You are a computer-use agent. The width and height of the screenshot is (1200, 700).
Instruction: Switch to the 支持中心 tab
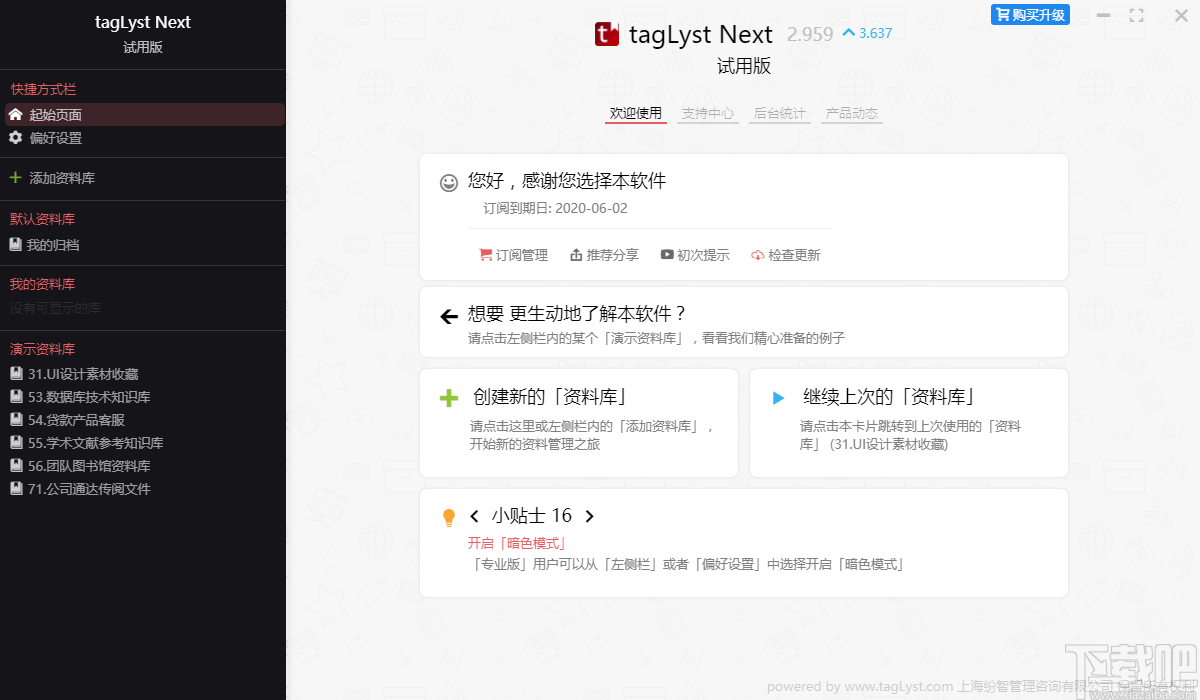707,113
